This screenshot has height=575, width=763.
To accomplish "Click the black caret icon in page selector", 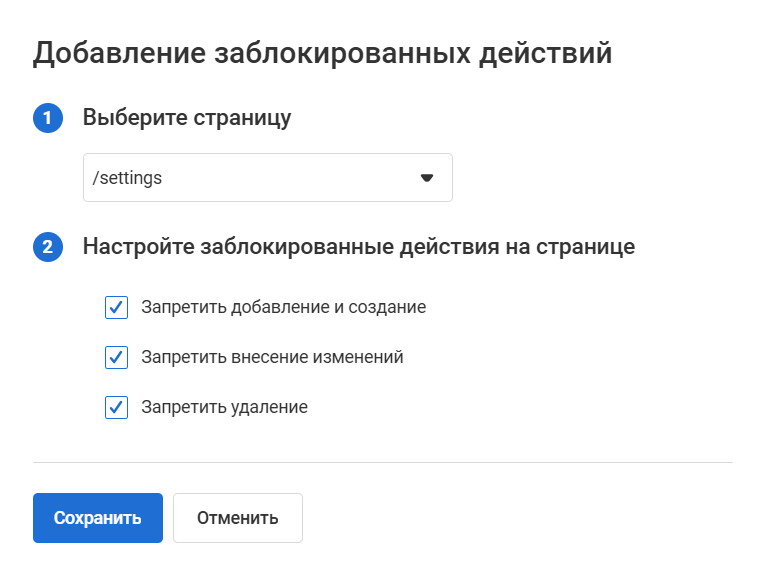I will pyautogui.click(x=427, y=178).
